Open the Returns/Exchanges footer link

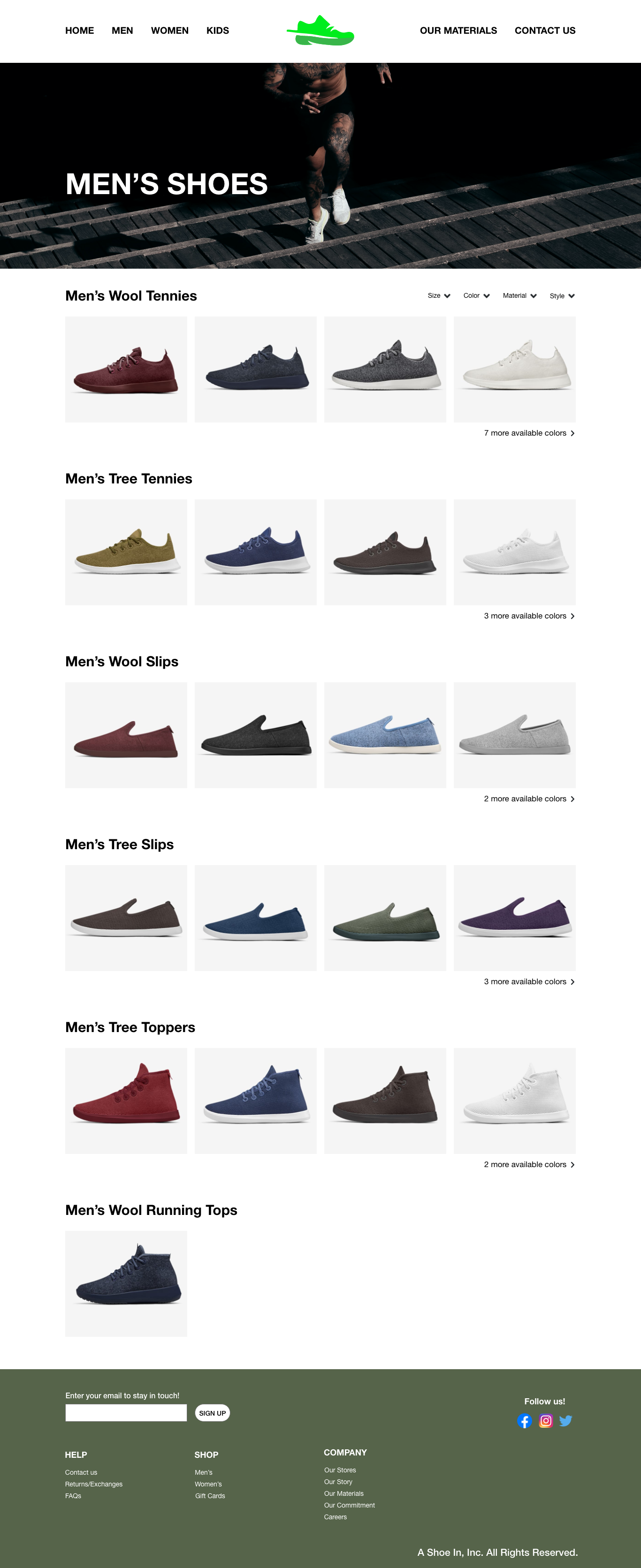[x=94, y=1484]
